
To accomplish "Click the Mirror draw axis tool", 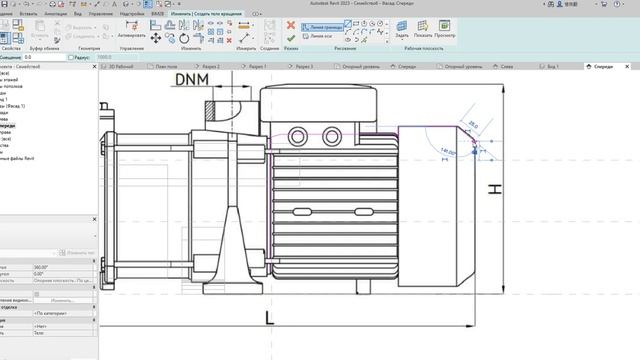I will pyautogui.click(x=198, y=25).
